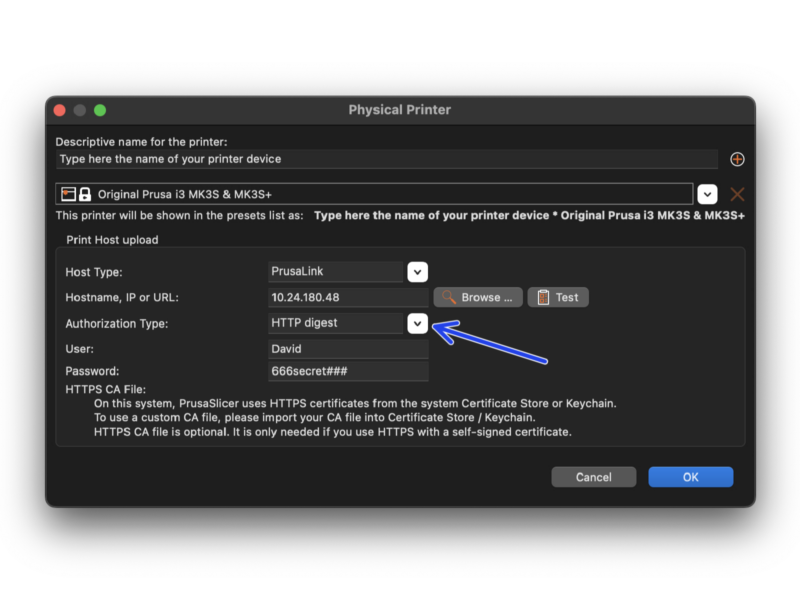Expand the printer preset dropdown chevron

point(707,193)
